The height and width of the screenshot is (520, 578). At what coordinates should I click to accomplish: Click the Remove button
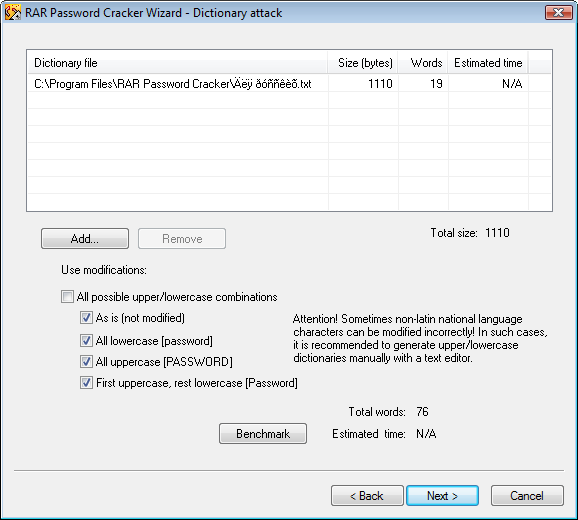coord(182,238)
